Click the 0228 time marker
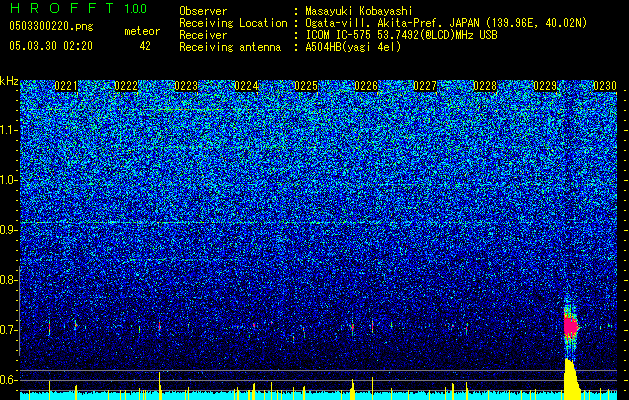Screen dimensions: 629x400 point(485,86)
